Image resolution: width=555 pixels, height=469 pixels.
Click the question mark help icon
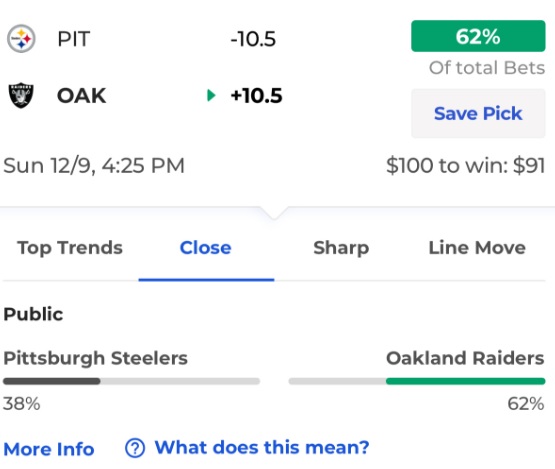tap(135, 448)
